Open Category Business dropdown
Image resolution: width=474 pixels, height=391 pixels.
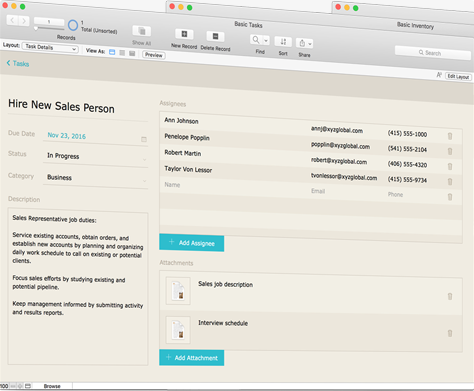[x=95, y=178]
